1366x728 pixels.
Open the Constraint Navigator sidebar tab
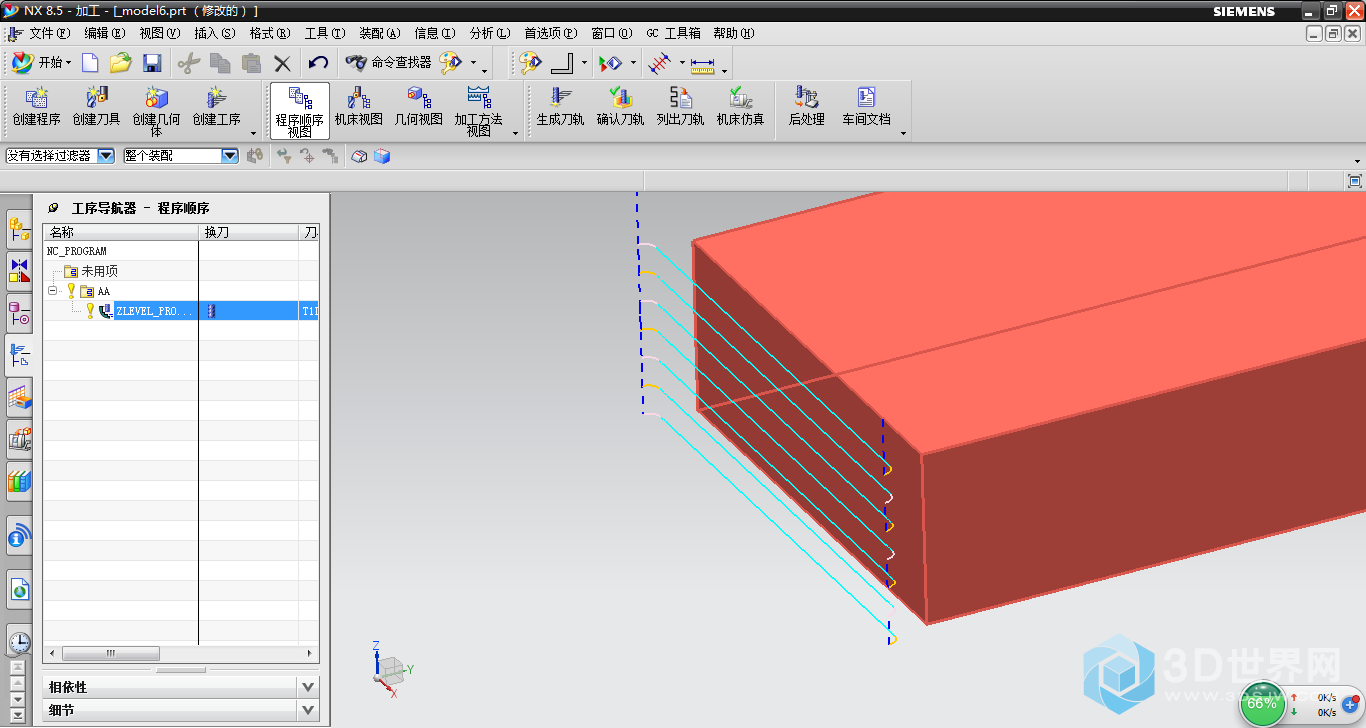point(19,271)
